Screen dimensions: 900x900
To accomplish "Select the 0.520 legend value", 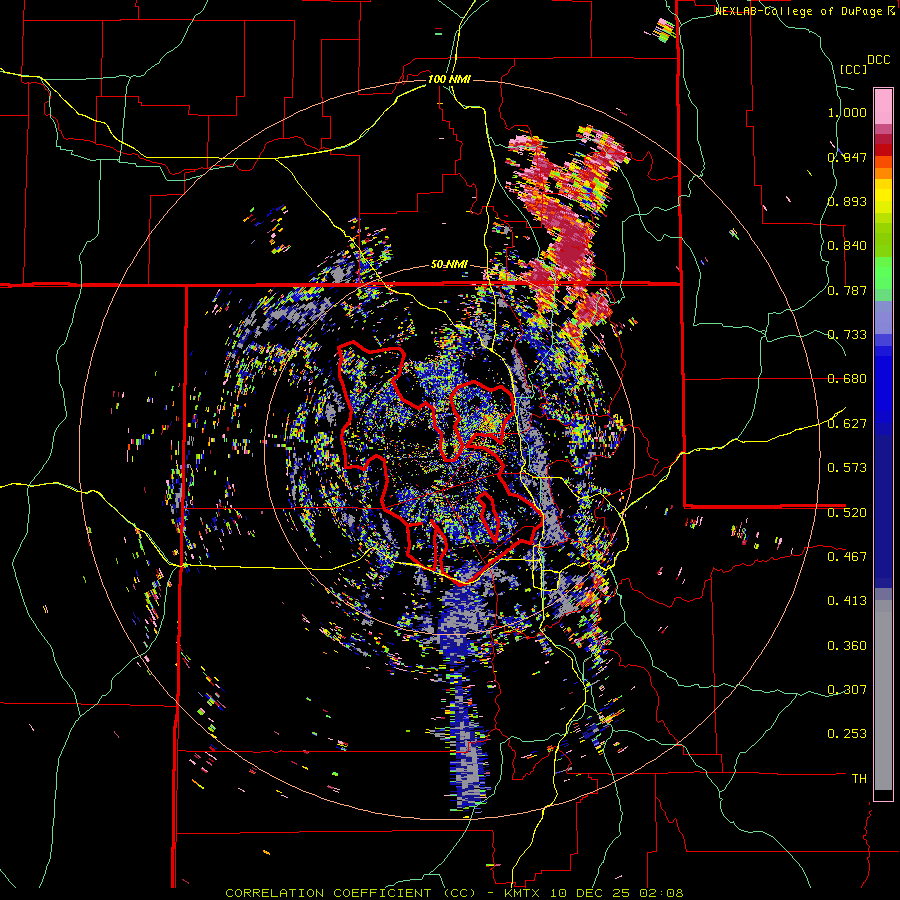I will pos(847,512).
